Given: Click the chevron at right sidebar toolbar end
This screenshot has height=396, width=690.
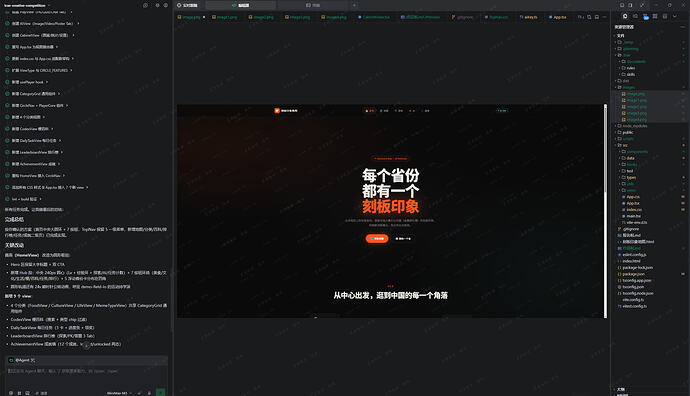Looking at the screenshot, I should (x=675, y=16).
